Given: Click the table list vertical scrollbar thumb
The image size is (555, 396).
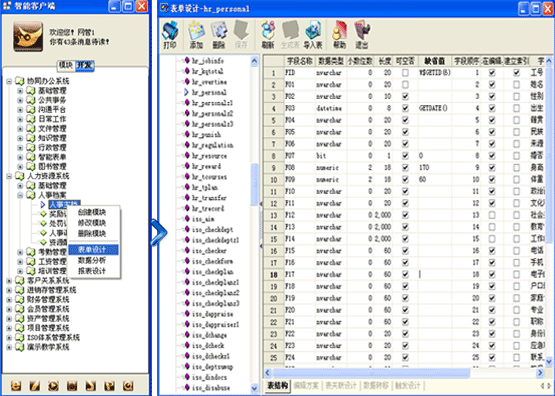Looking at the screenshot, I should pos(254,184).
